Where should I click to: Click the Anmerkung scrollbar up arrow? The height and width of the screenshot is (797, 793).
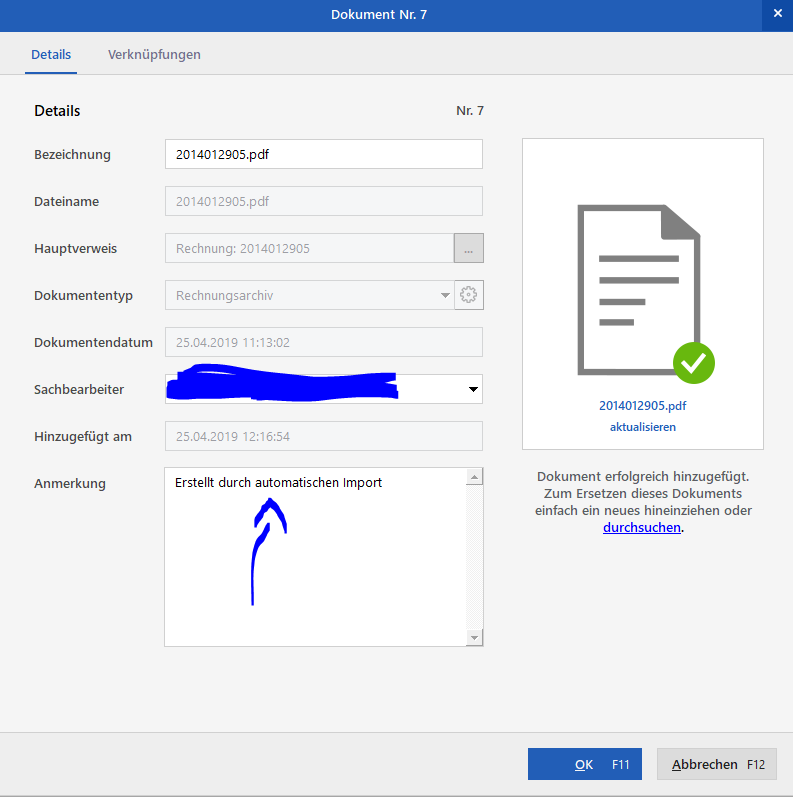point(474,477)
